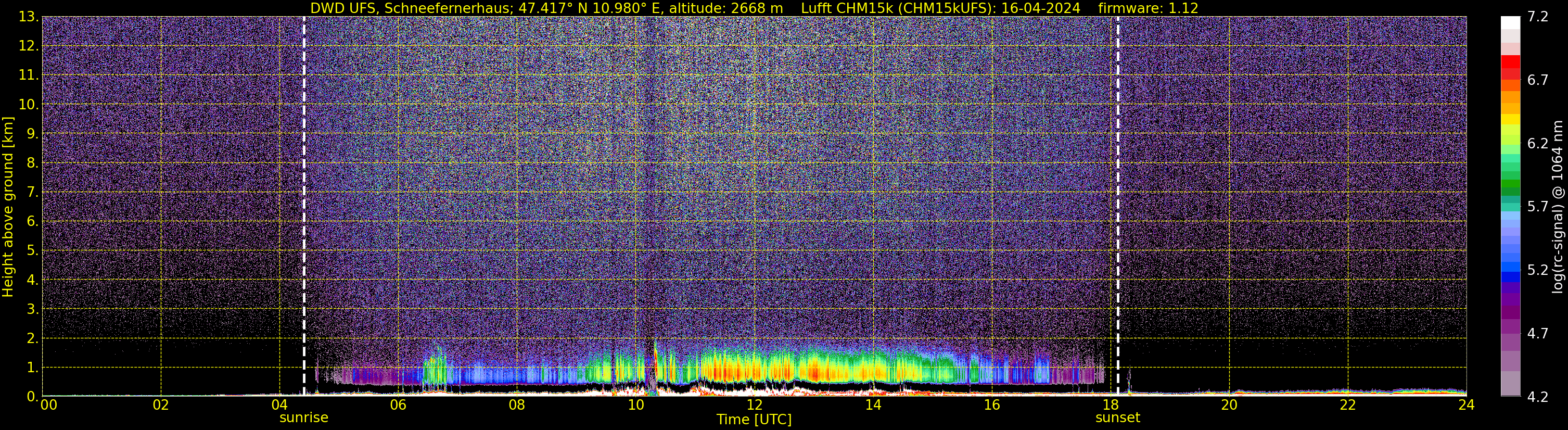Click the colorbar value 6.2
This screenshot has height=430, width=1568.
pos(1538,144)
